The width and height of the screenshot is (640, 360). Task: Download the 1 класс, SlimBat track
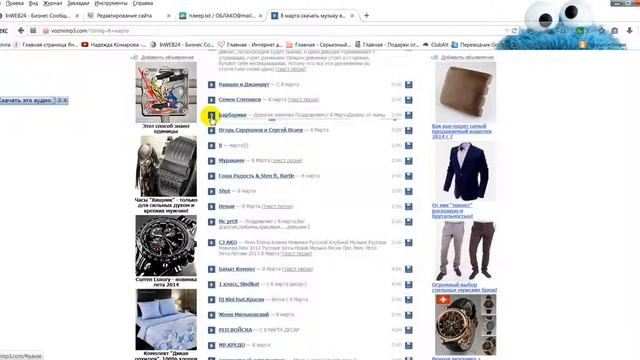[409, 284]
